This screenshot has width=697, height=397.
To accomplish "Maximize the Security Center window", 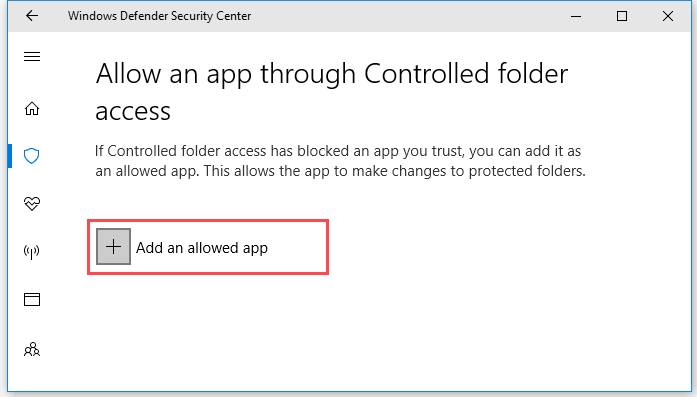I will [x=622, y=16].
